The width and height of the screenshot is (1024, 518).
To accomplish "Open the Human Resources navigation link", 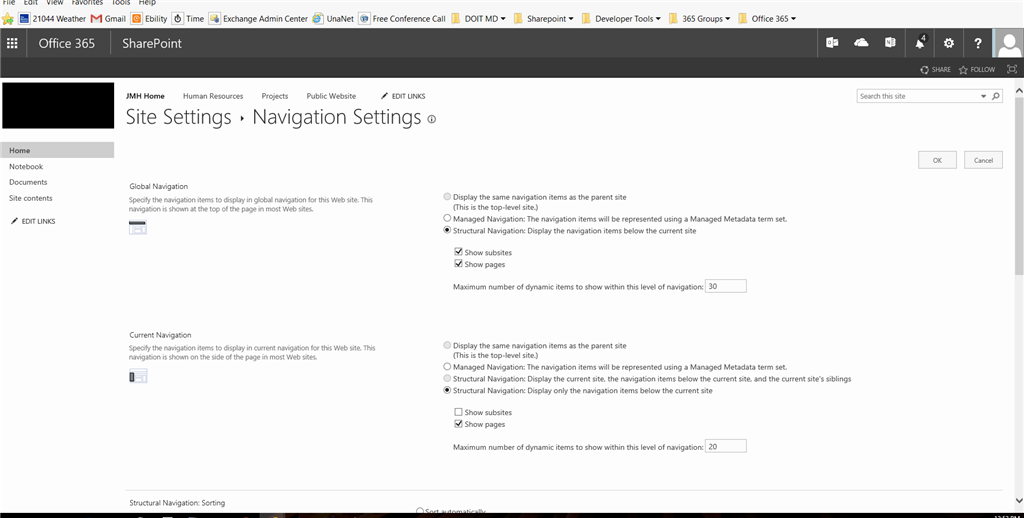I will point(213,96).
